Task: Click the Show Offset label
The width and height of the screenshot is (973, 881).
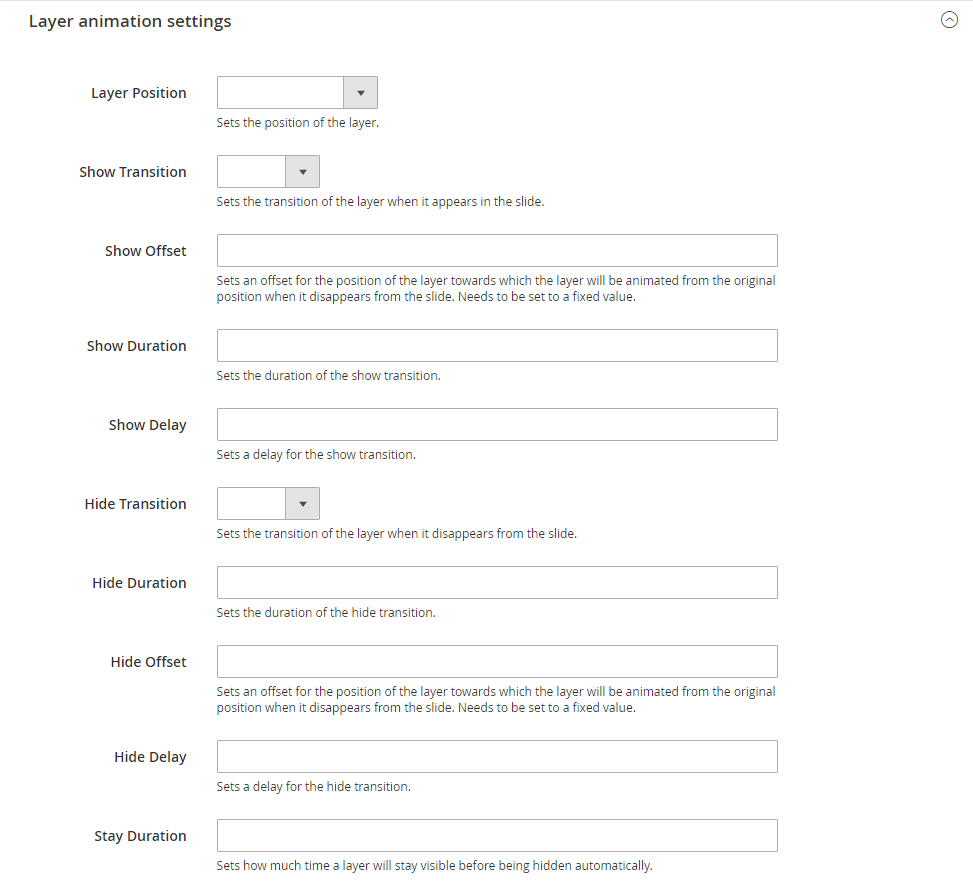Action: 145,251
